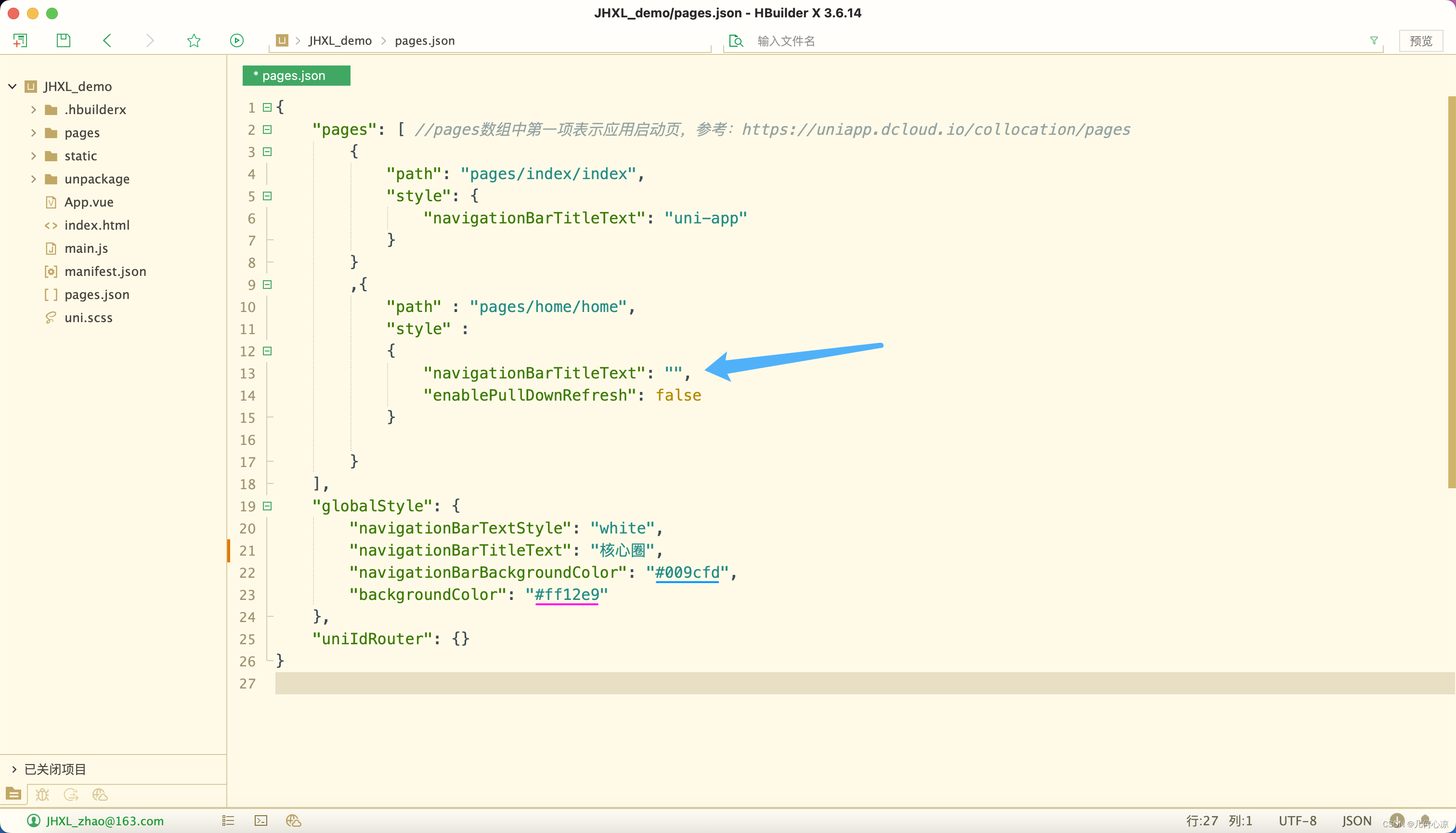Image resolution: width=1456 pixels, height=833 pixels.
Task: Expand the pages folder
Action: (33, 133)
